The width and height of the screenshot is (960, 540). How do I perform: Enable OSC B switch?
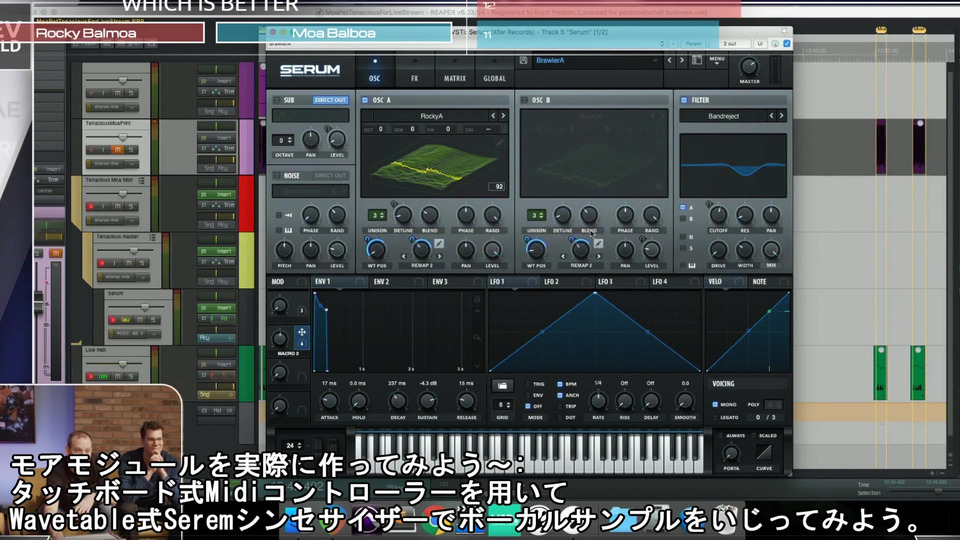tap(524, 100)
